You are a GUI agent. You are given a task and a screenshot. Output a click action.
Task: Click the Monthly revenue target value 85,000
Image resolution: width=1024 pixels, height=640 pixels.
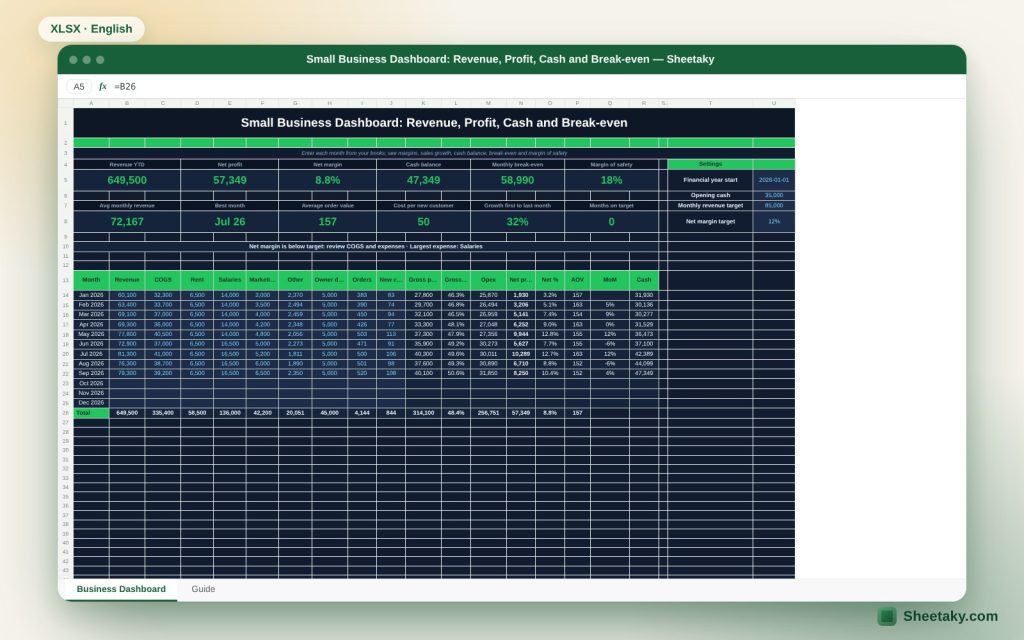774,206
